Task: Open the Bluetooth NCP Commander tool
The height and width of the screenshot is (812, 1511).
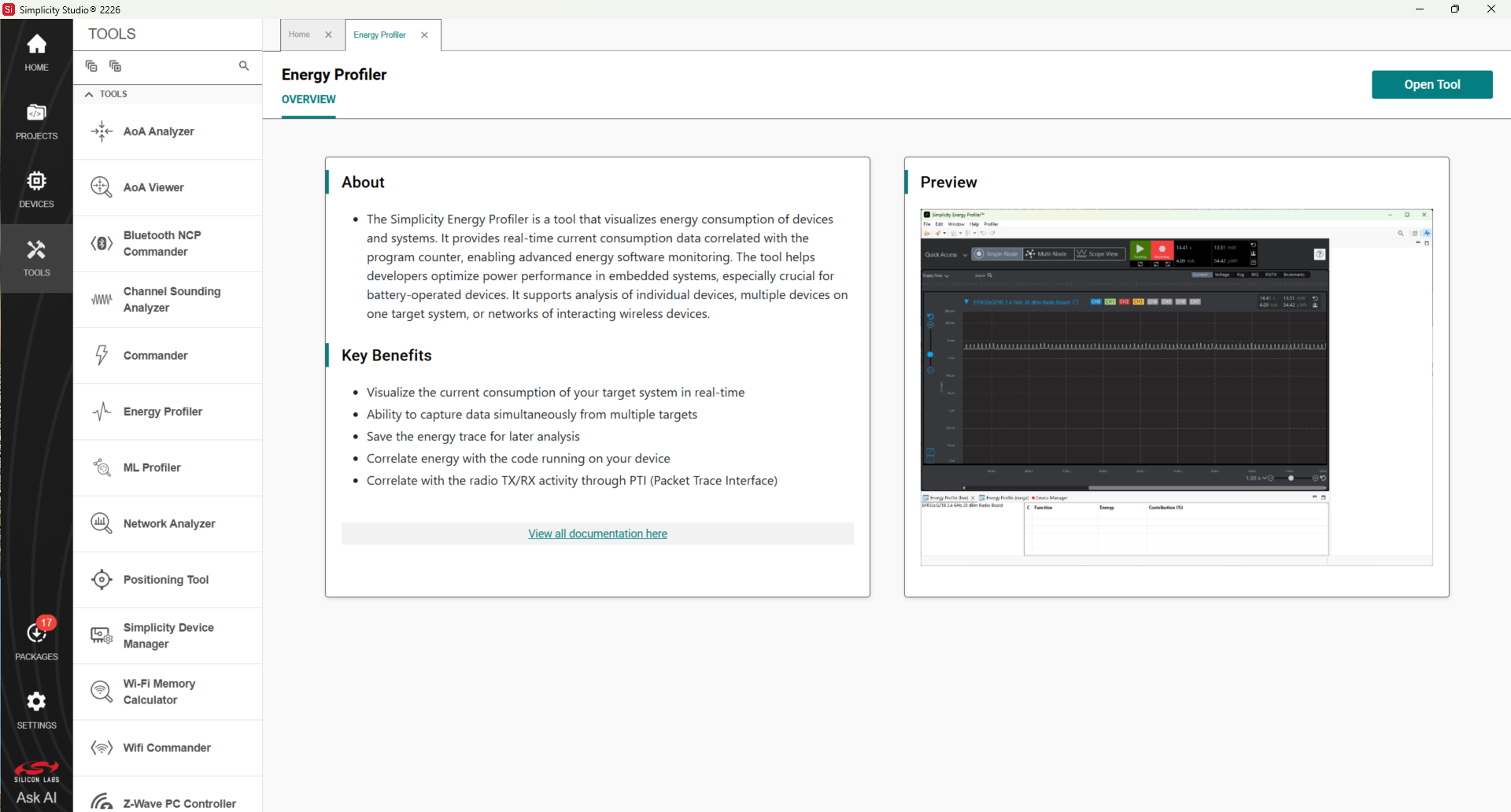Action: point(168,243)
